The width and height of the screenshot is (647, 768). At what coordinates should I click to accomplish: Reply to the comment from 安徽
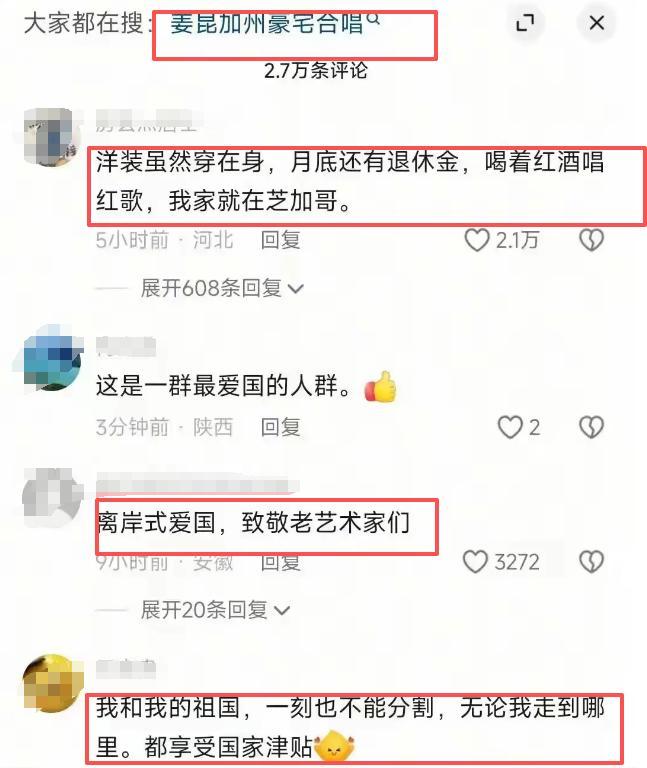280,563
